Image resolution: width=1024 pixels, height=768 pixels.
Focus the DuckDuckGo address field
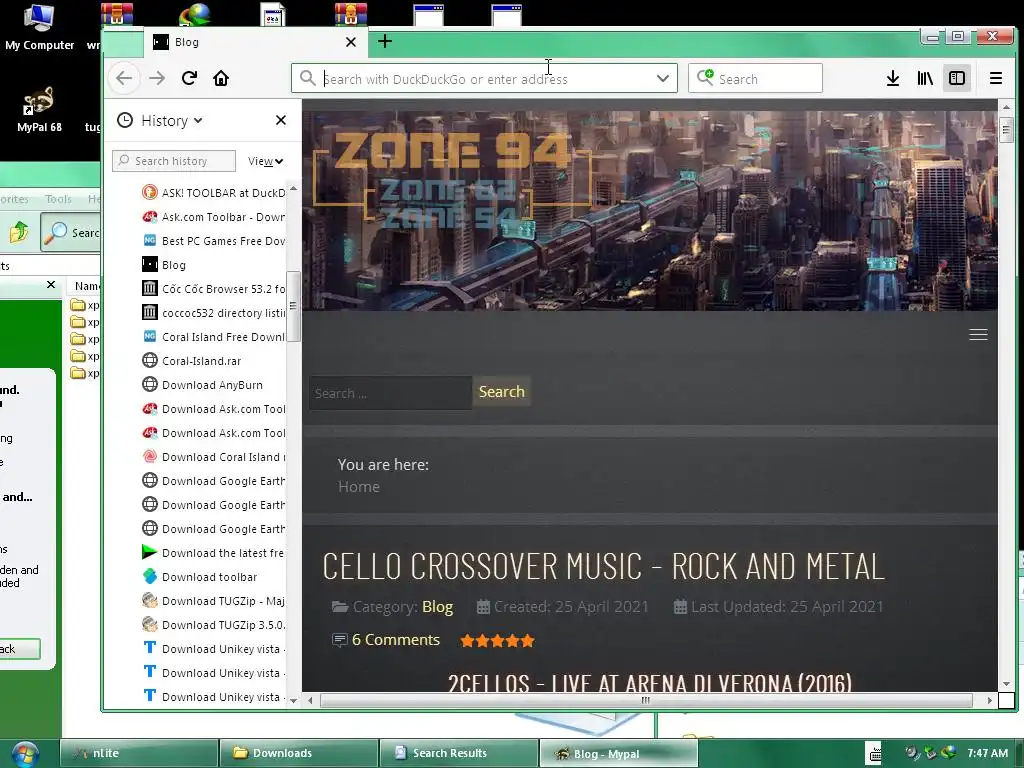point(485,78)
